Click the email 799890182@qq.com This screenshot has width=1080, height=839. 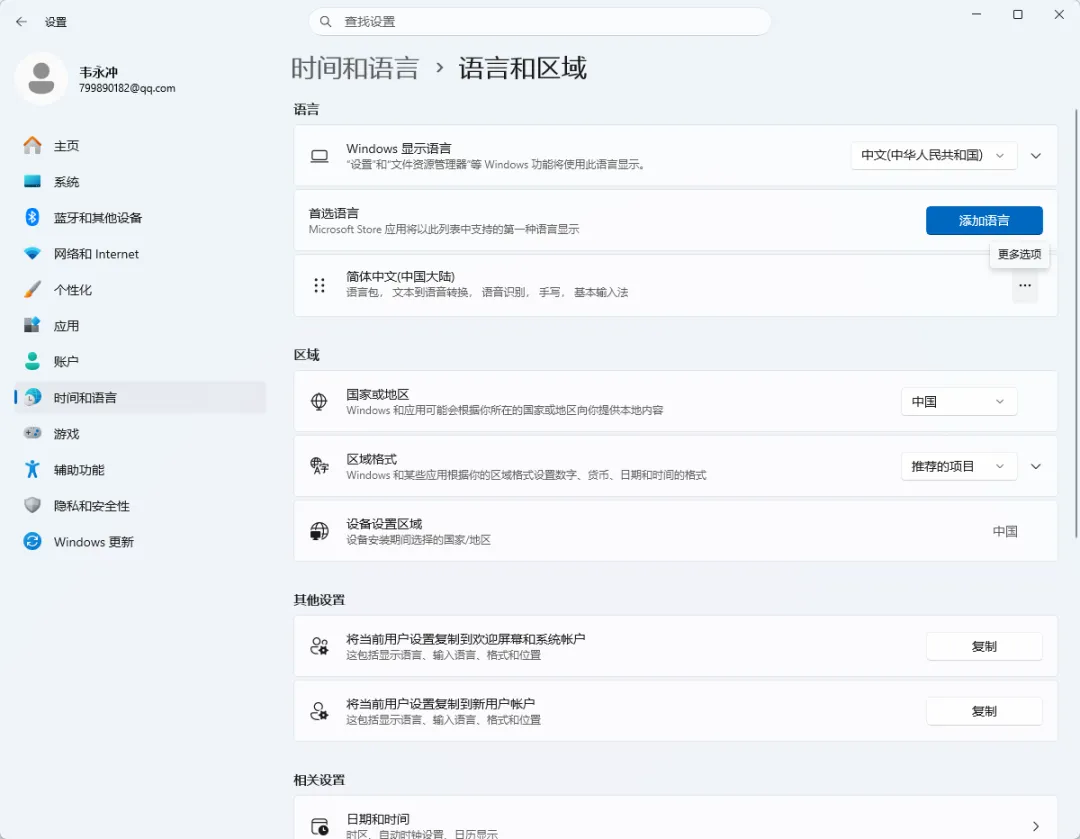coord(127,88)
